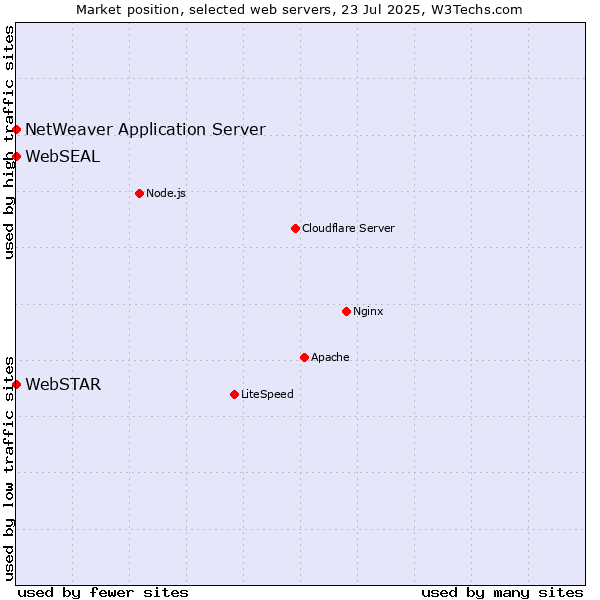The width and height of the screenshot is (600, 600).
Task: Click the NetWeaver Application Server data point
Action: point(16,130)
